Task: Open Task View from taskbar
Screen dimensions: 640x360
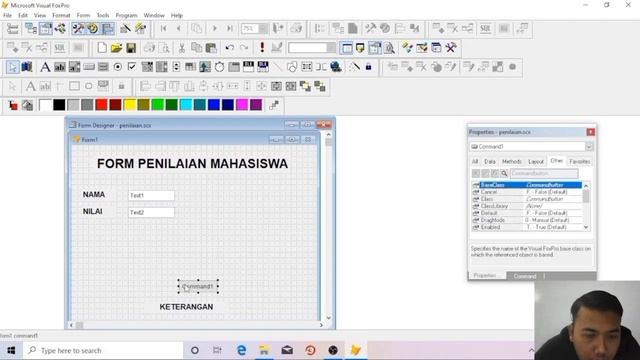Action: pyautogui.click(x=218, y=350)
